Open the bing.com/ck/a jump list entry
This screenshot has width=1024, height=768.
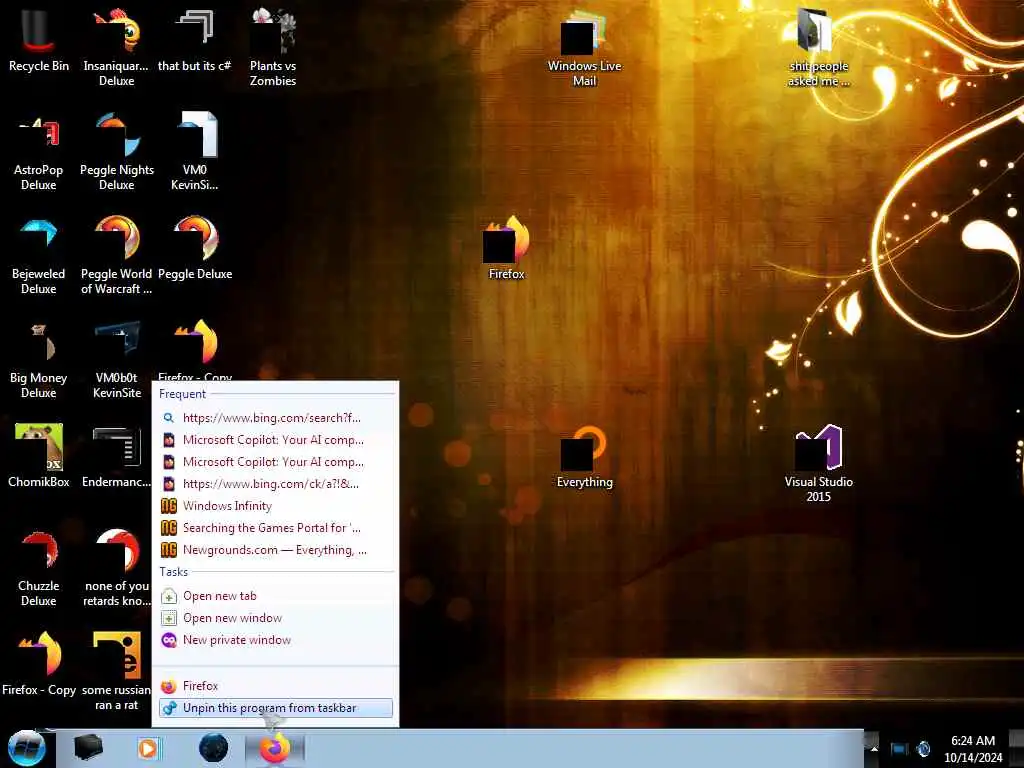coord(275,484)
